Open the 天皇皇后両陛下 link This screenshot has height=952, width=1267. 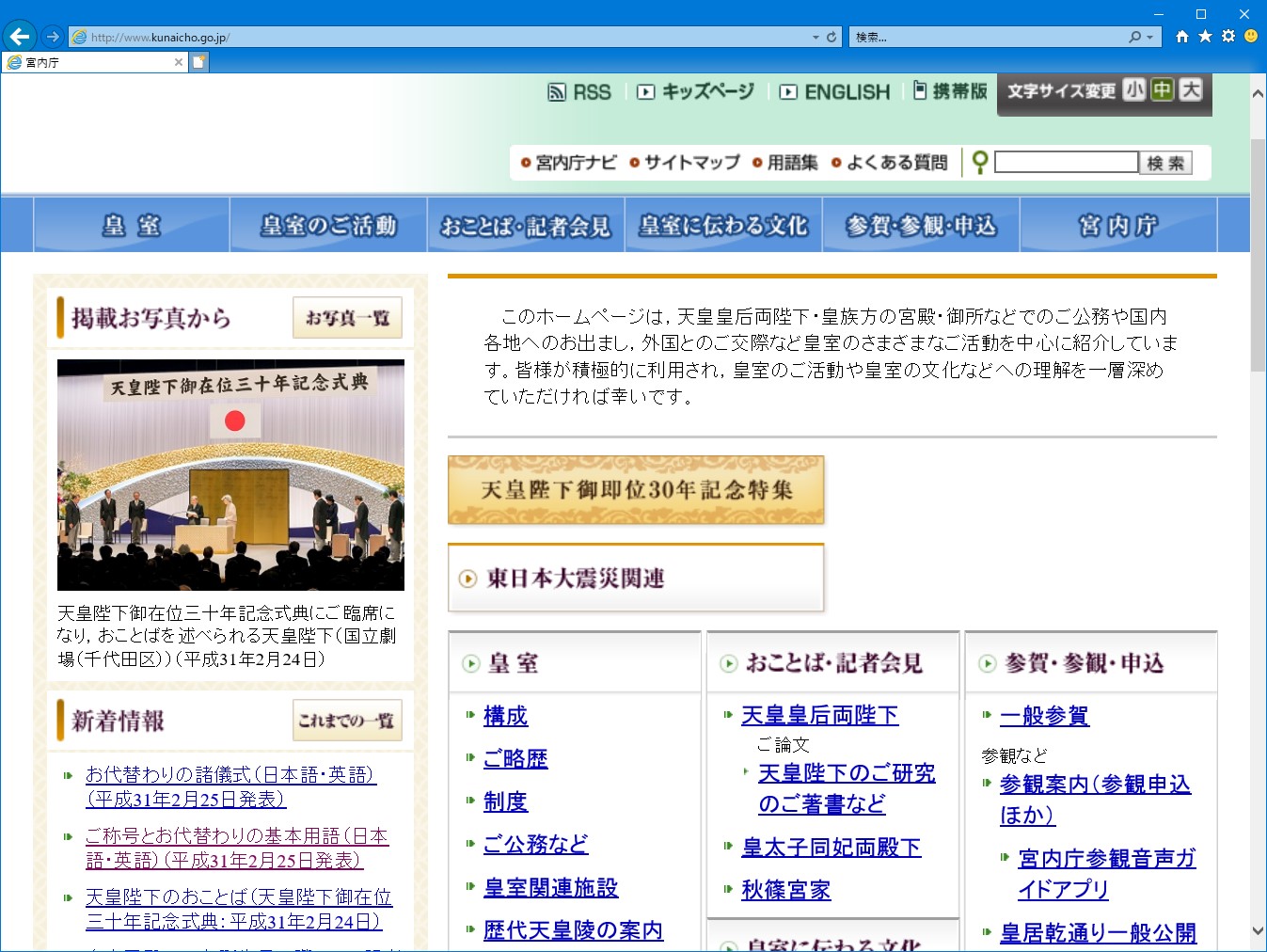click(819, 716)
